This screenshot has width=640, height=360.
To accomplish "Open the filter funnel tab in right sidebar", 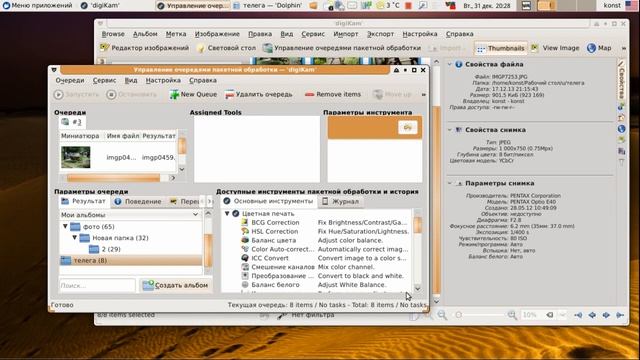I will (621, 162).
